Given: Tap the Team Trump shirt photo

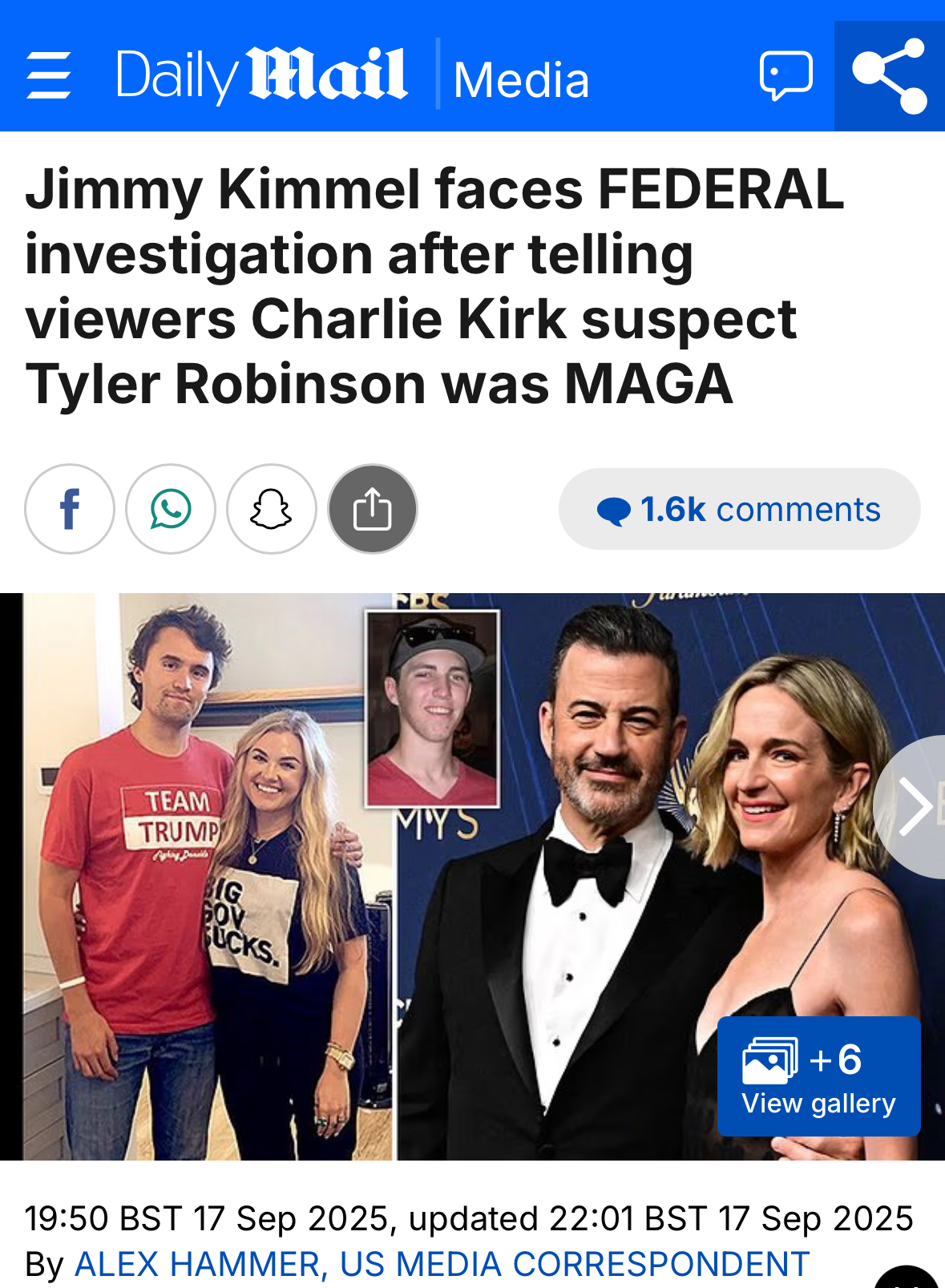Looking at the screenshot, I should coord(208,877).
